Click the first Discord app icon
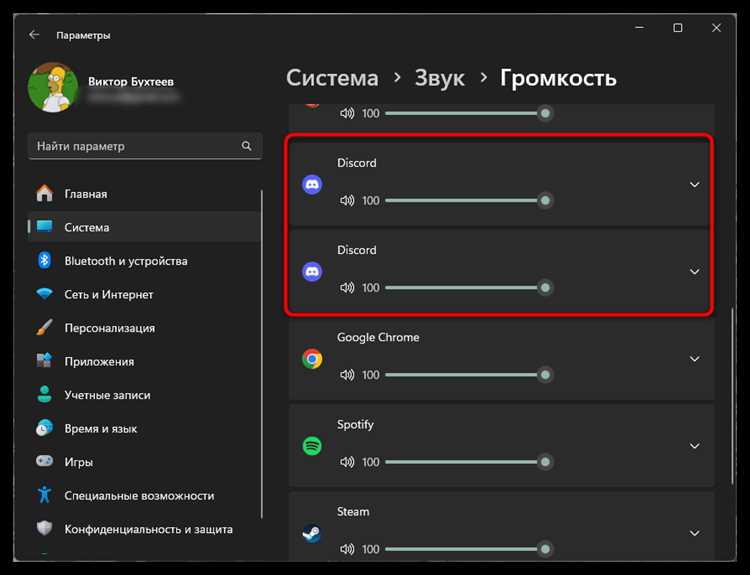The height and width of the screenshot is (575, 750). [x=312, y=185]
